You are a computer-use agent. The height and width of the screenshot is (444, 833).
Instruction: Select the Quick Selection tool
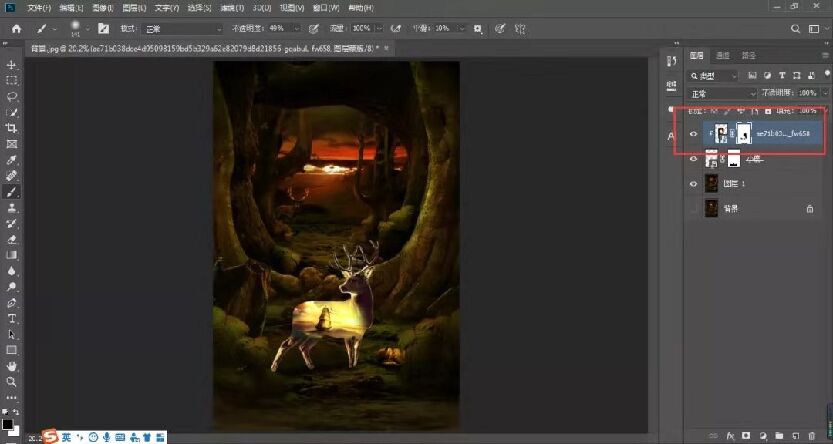click(11, 113)
